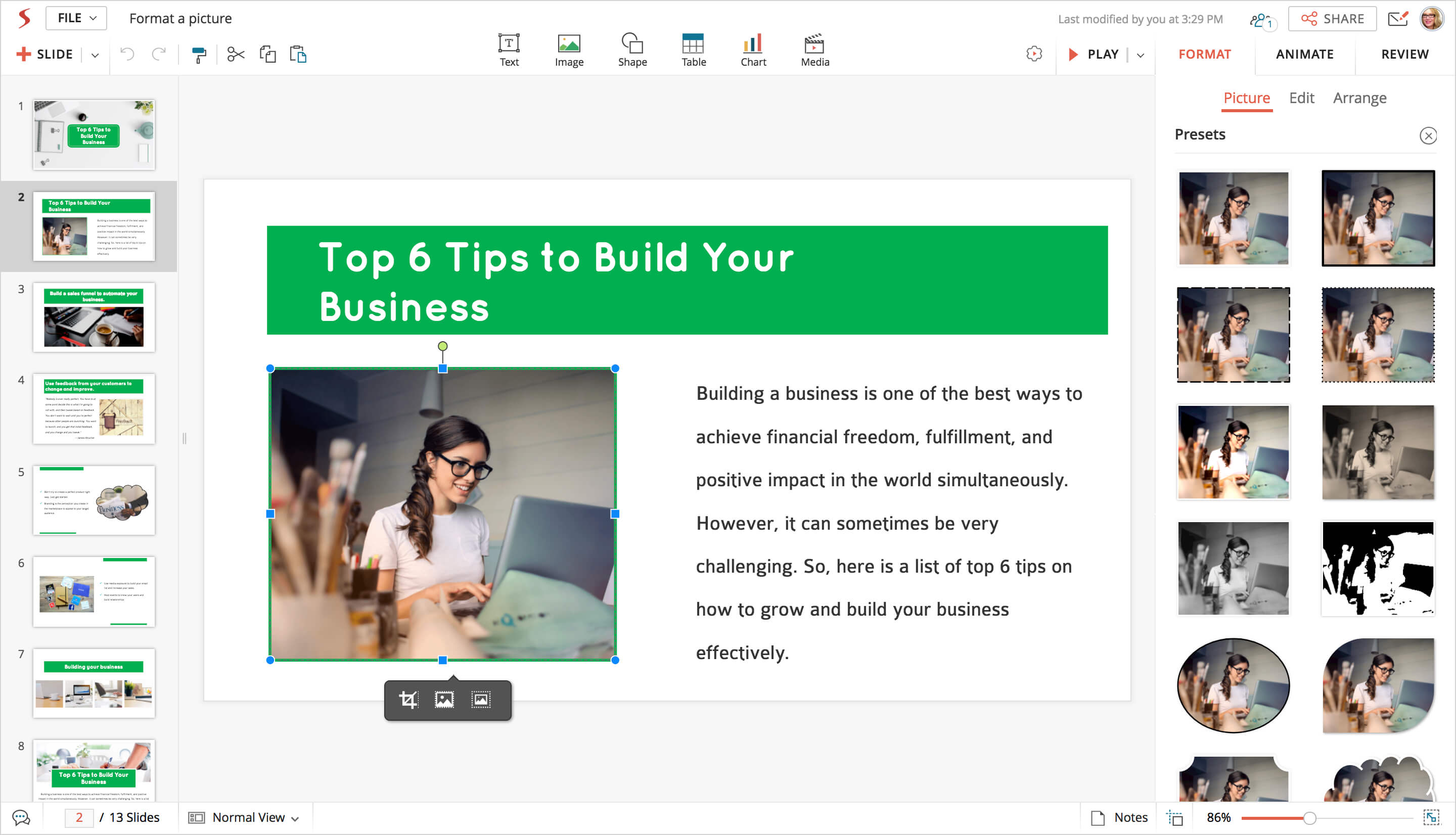Click the zoom slider handle
This screenshot has width=1456, height=835.
point(1309,818)
